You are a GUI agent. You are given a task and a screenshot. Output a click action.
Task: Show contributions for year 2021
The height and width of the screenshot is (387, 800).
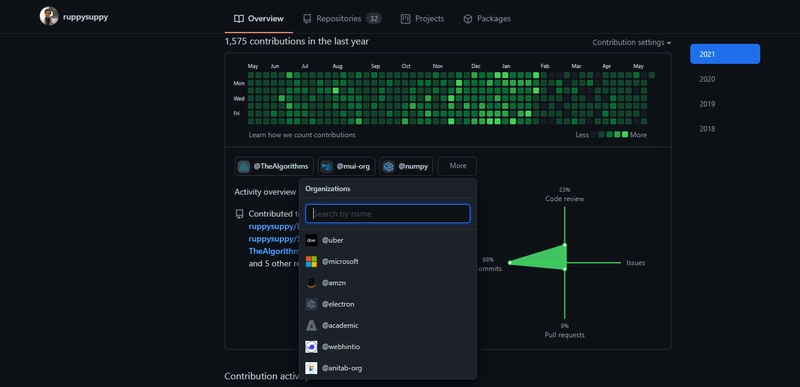point(725,54)
